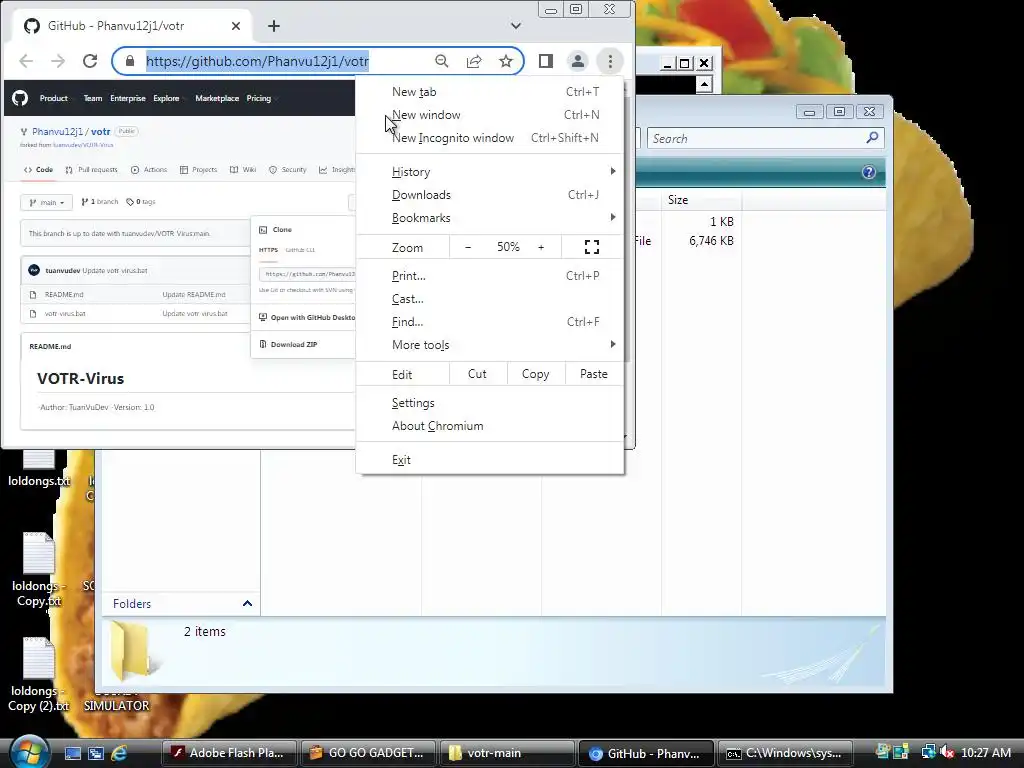Click the profile avatar icon in Chromium toolbar

point(577,61)
